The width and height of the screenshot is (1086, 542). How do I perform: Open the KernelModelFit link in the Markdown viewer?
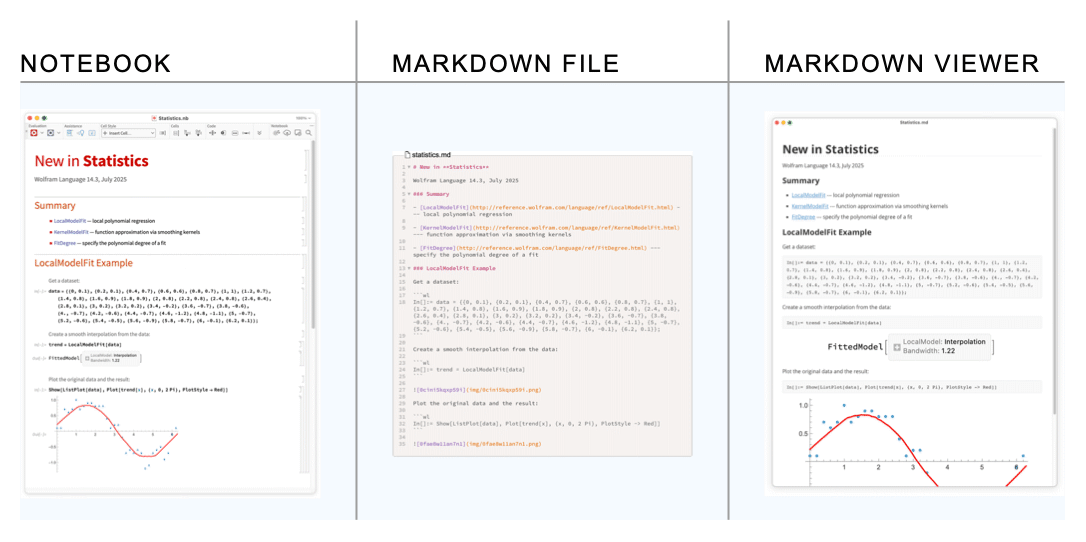coord(810,206)
